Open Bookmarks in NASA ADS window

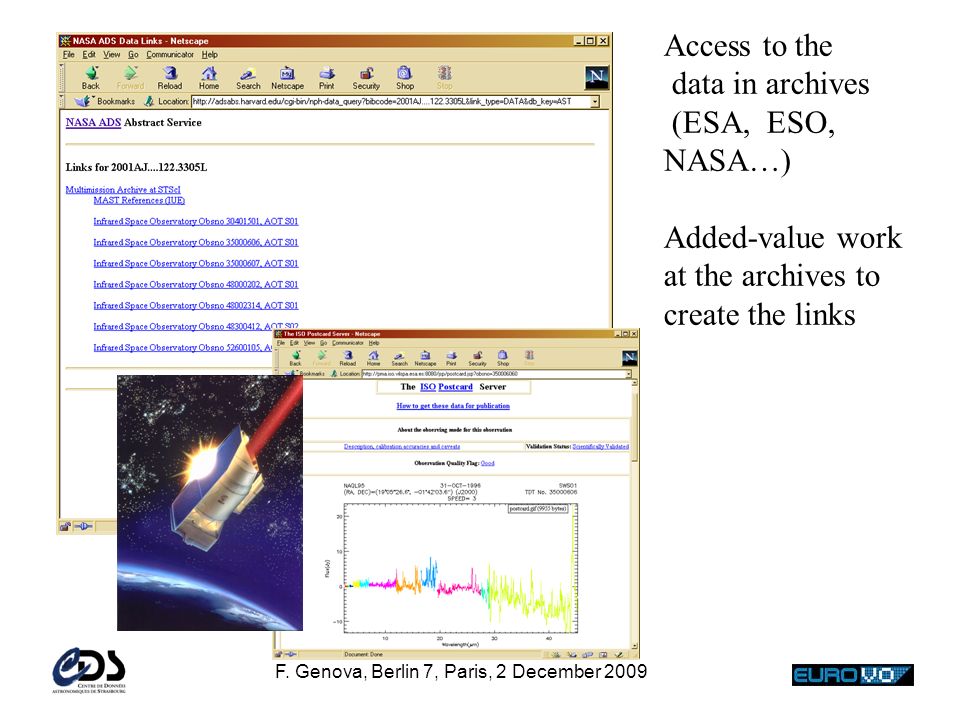click(x=105, y=101)
